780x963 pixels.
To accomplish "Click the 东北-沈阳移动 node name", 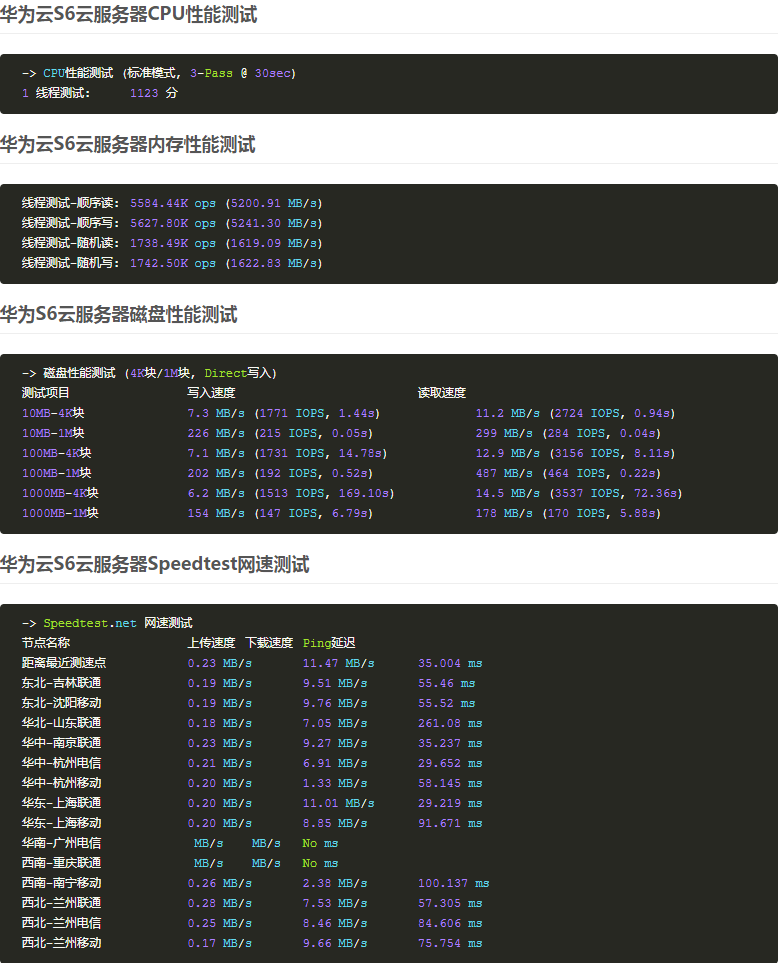I will [x=61, y=703].
